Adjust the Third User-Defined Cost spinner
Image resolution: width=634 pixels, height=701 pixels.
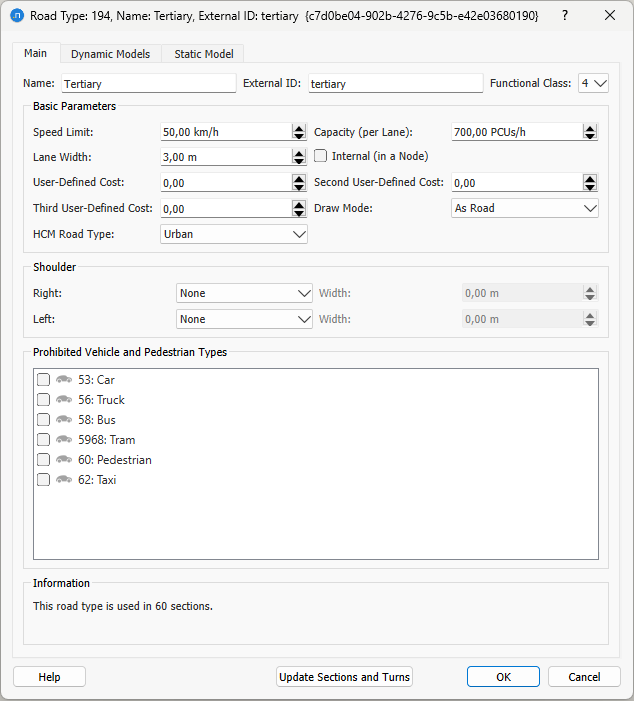pos(299,209)
